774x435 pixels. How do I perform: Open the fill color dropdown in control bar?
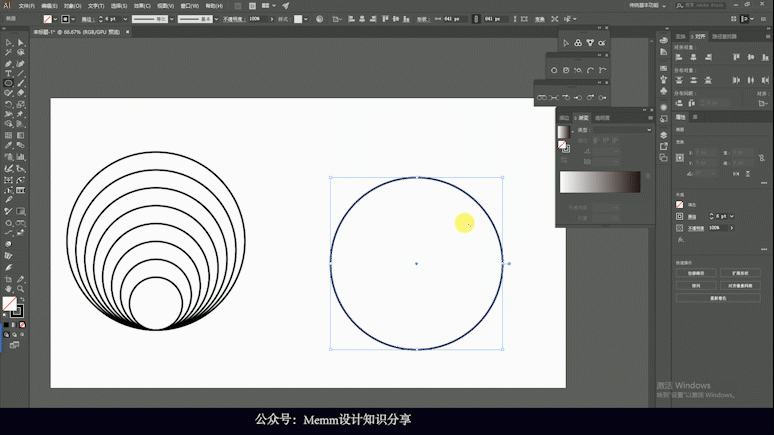[55, 19]
